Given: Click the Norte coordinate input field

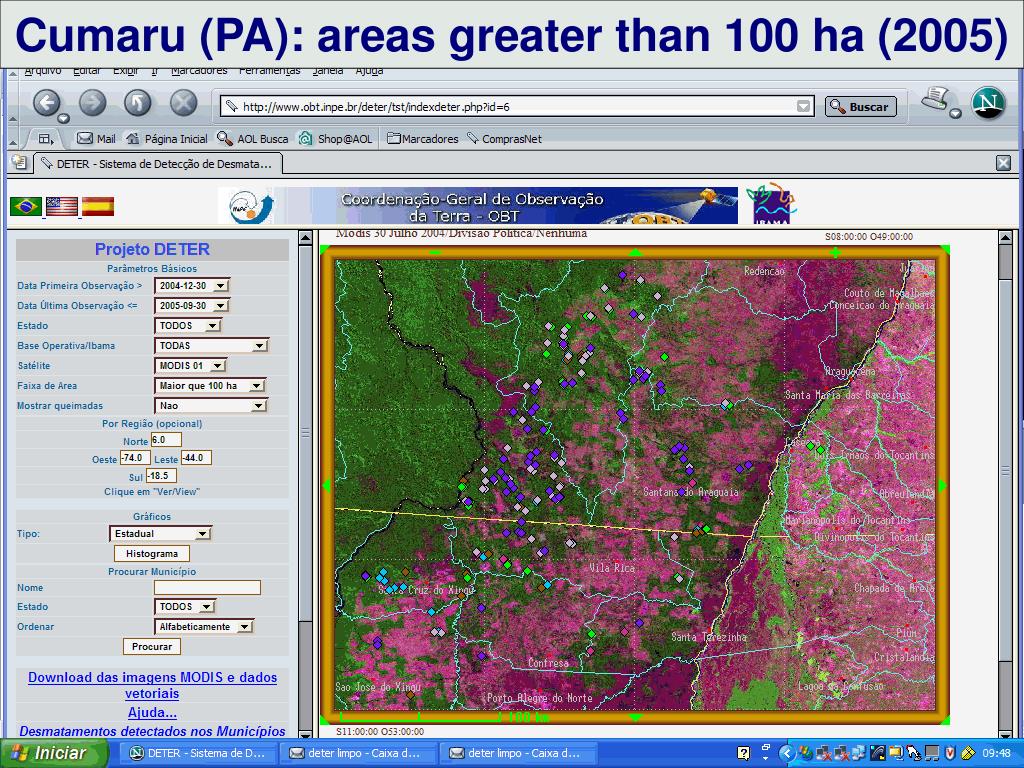Looking at the screenshot, I should pyautogui.click(x=167, y=440).
